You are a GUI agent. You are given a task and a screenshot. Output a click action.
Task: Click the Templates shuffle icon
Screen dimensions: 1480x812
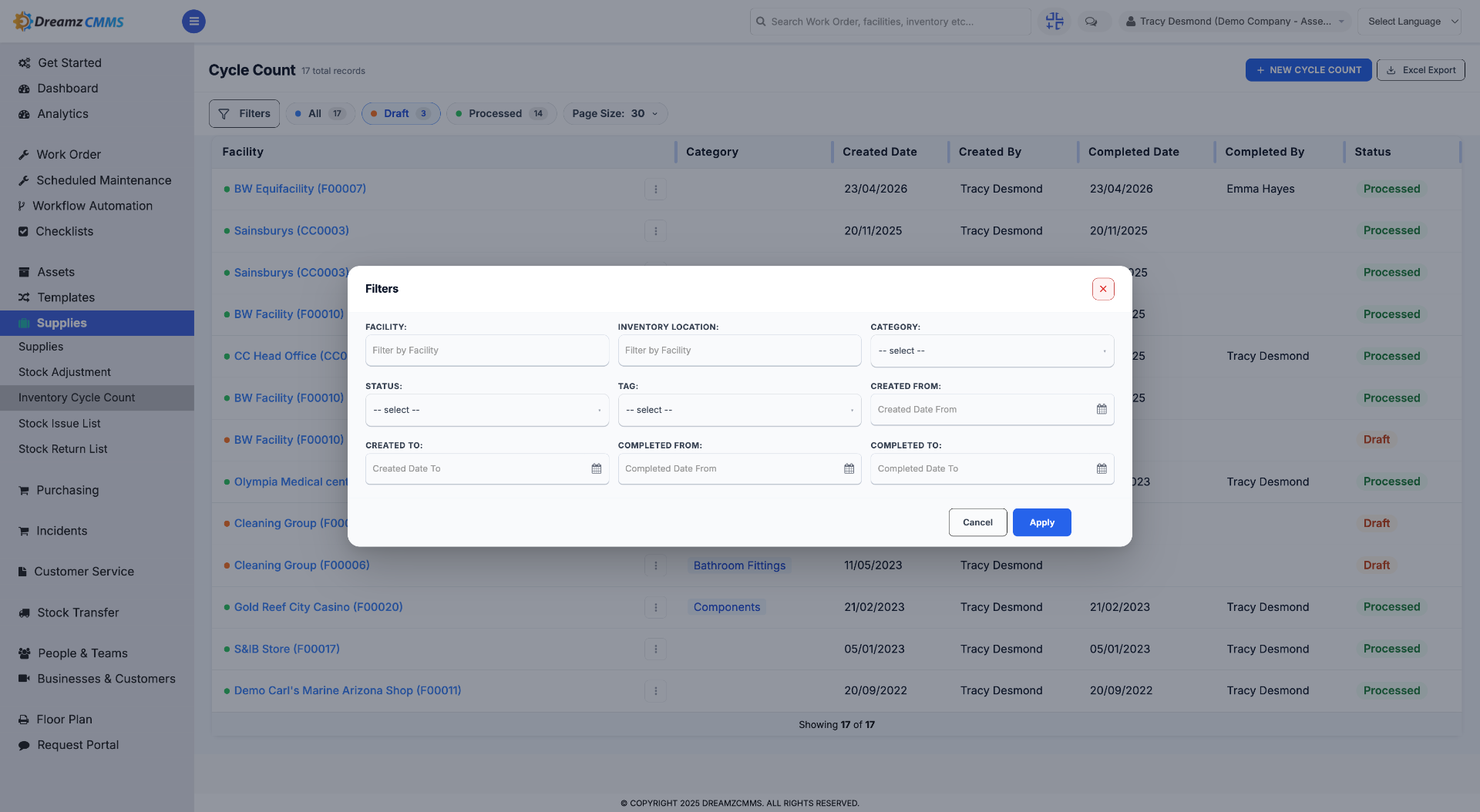(24, 297)
